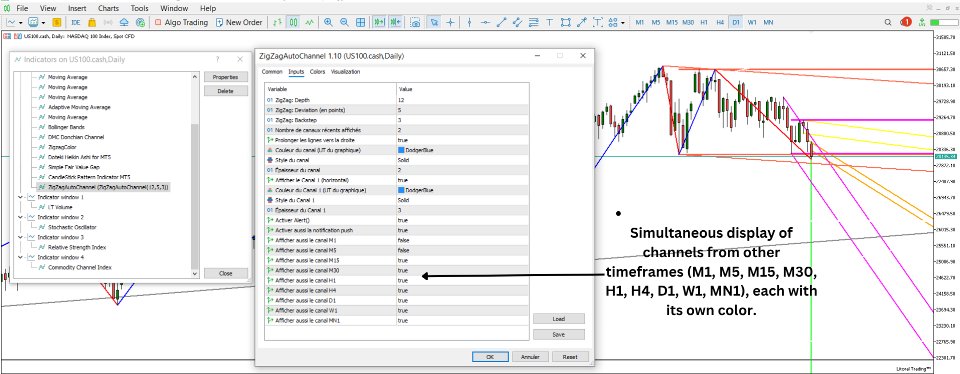Take a chart screenshot with camera icon

click(x=416, y=22)
